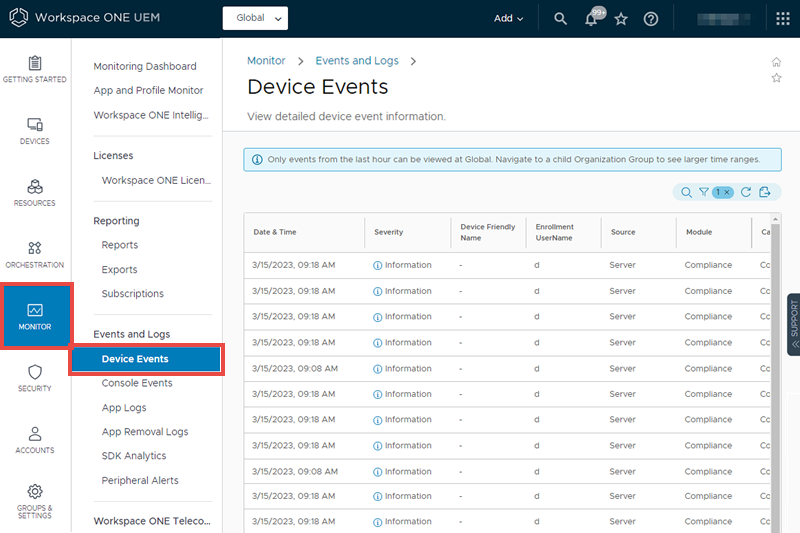The height and width of the screenshot is (533, 800).
Task: Open Peripheral Alerts
Action: (140, 480)
